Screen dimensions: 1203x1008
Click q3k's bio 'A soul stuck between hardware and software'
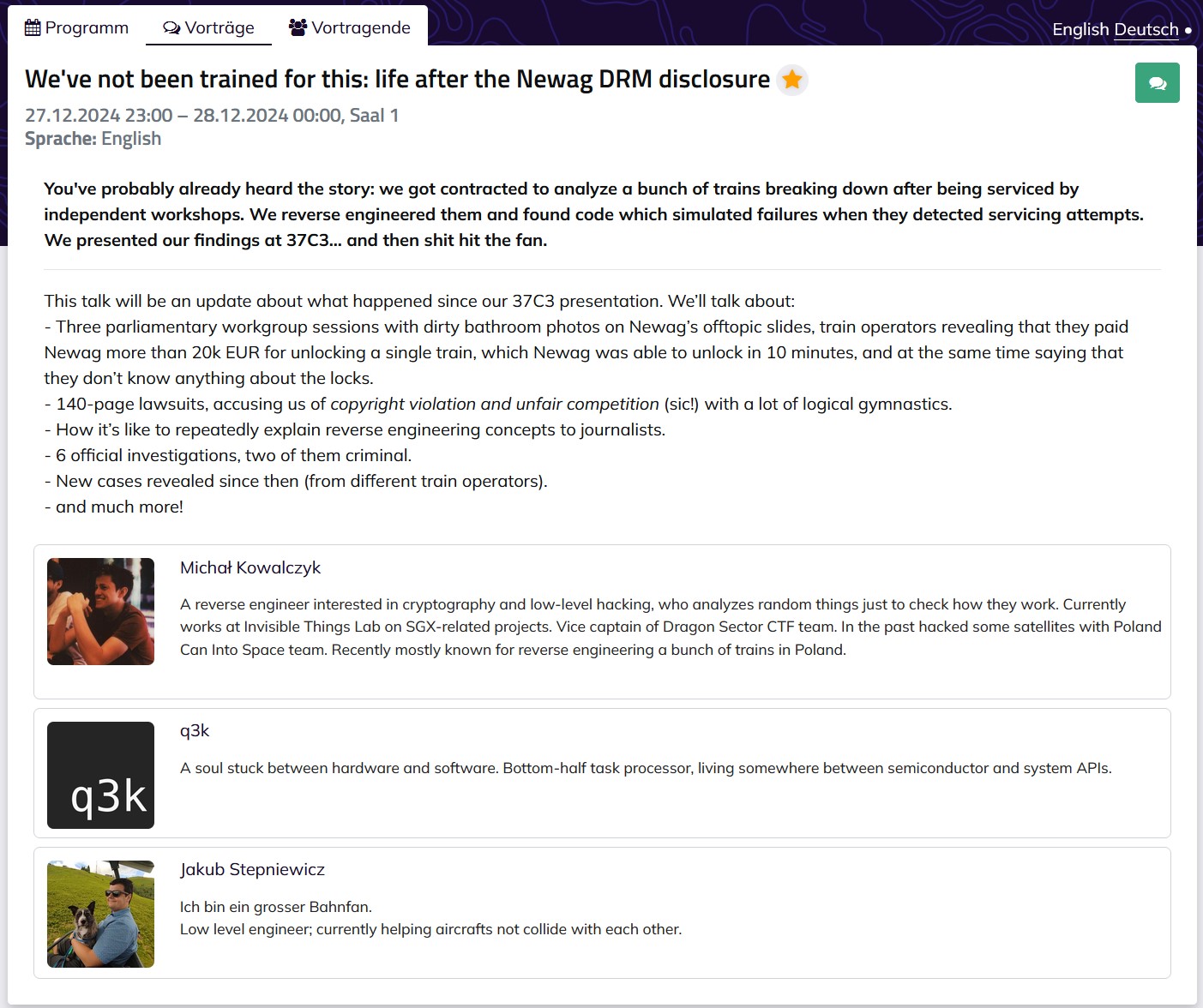point(646,768)
